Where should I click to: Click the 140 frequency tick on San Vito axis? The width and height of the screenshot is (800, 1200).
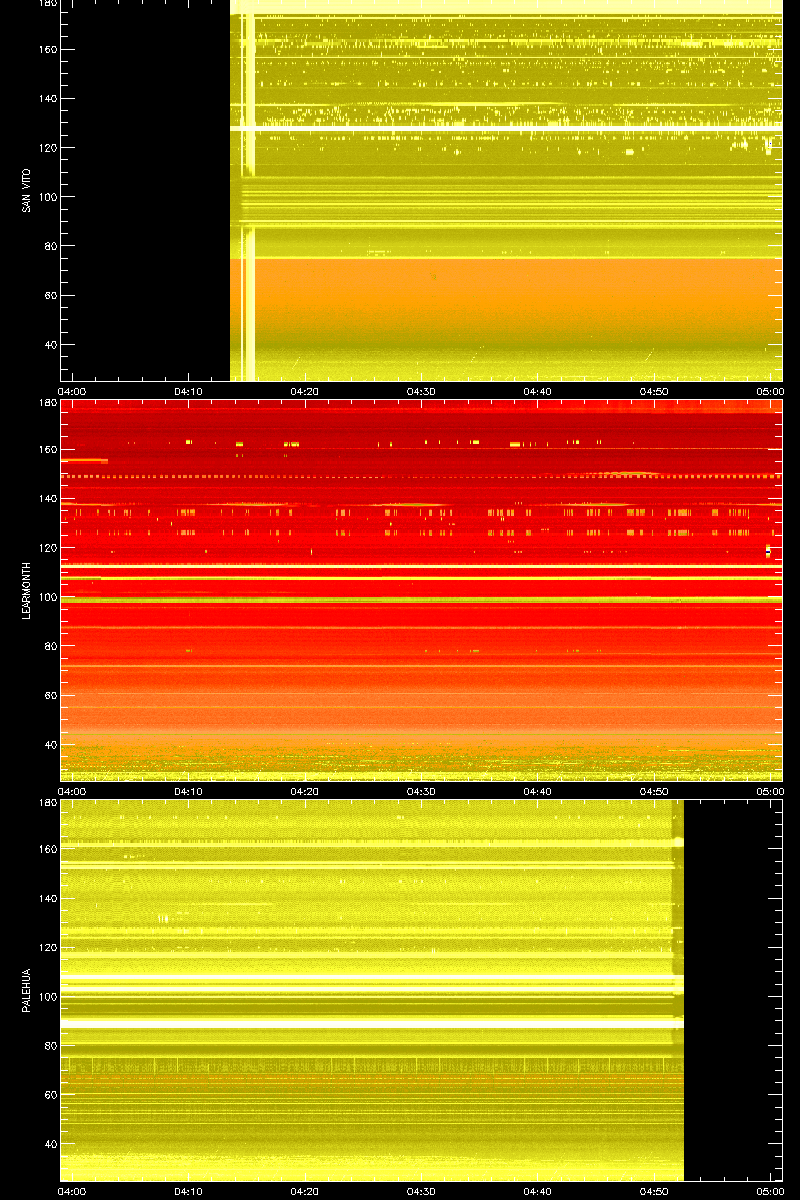point(47,98)
